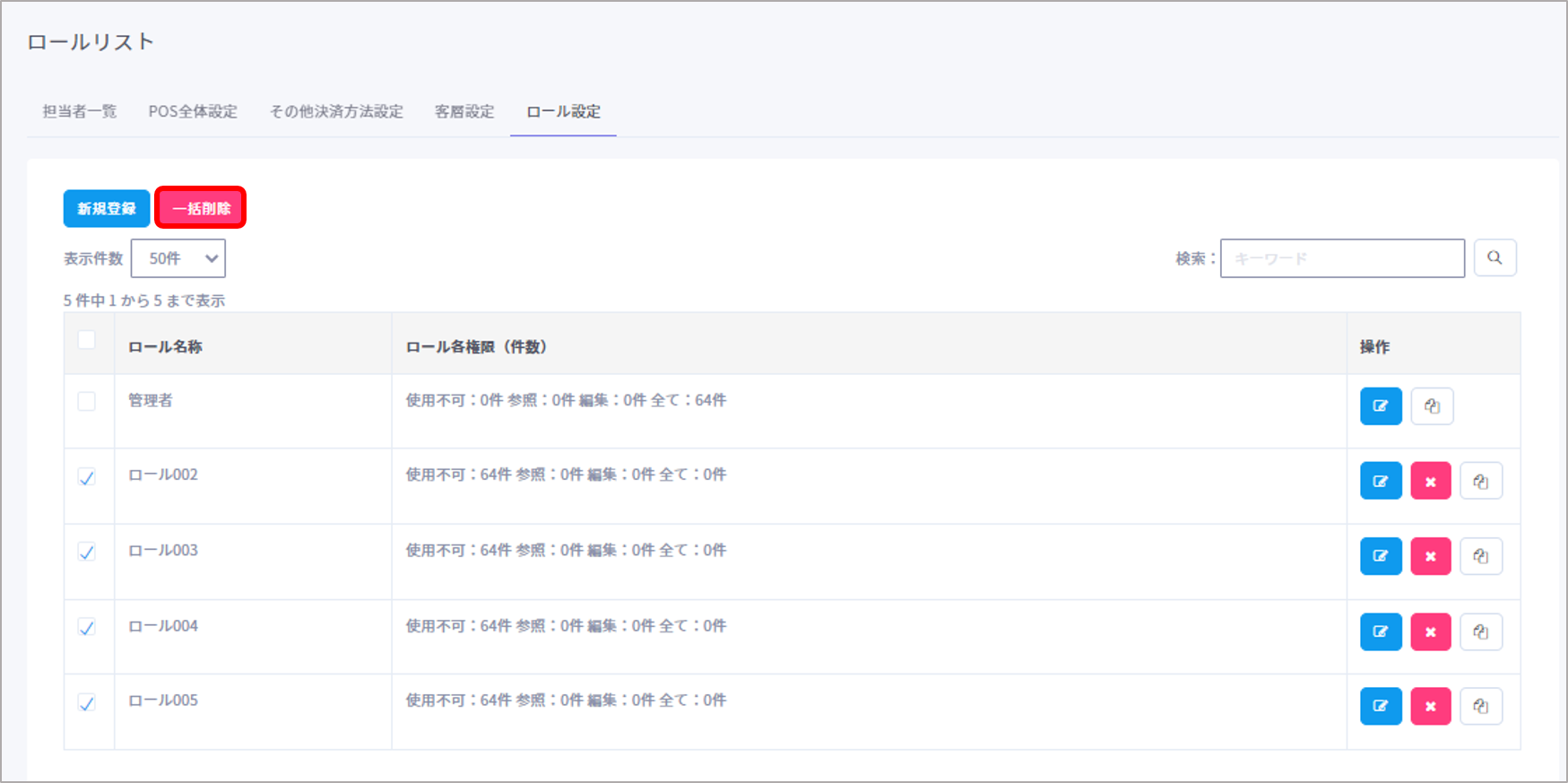1568x783 pixels.
Task: Open the 表示件数 50件 dropdown
Action: (x=178, y=258)
